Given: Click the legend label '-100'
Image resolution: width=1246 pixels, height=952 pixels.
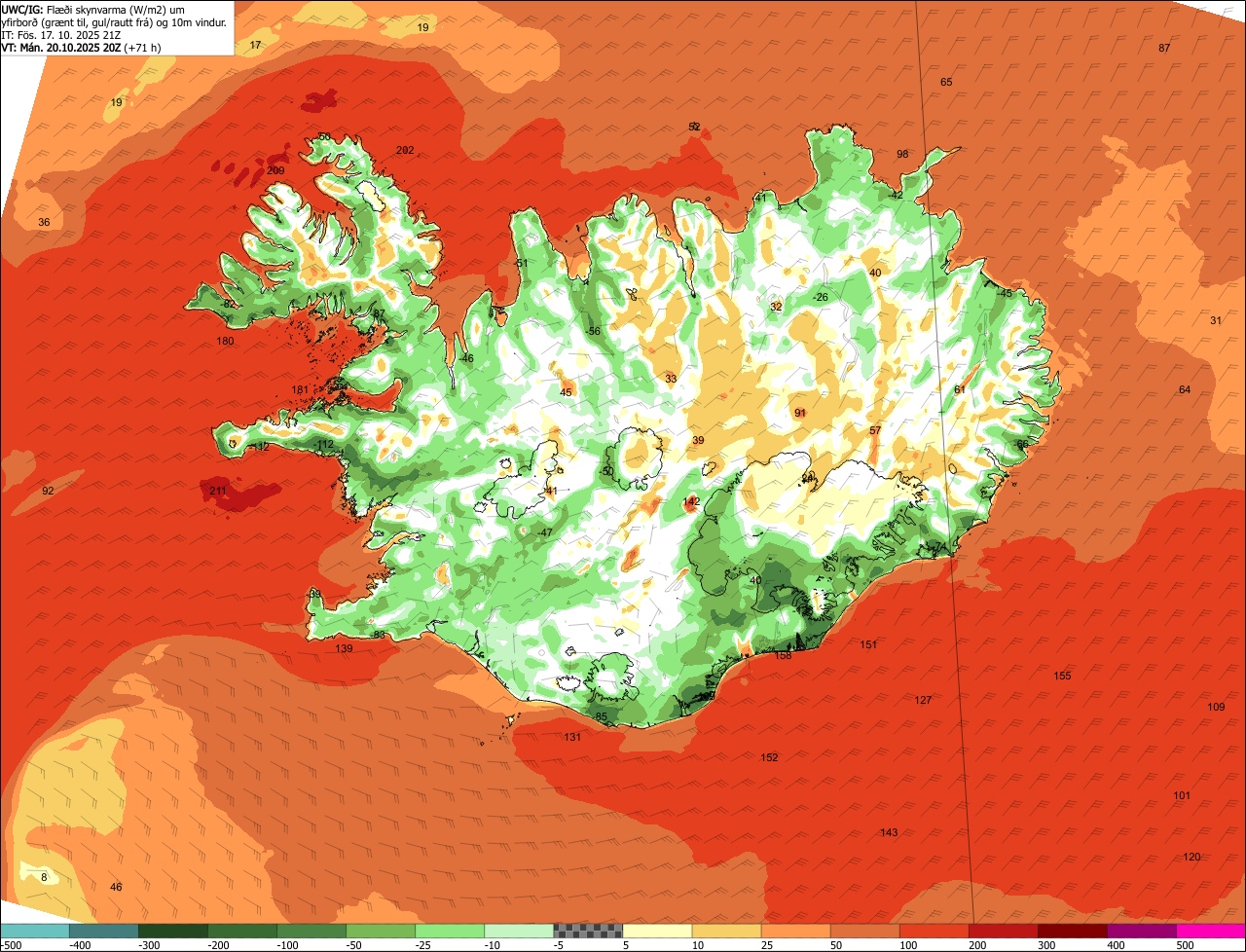Looking at the screenshot, I should pyautogui.click(x=289, y=944).
